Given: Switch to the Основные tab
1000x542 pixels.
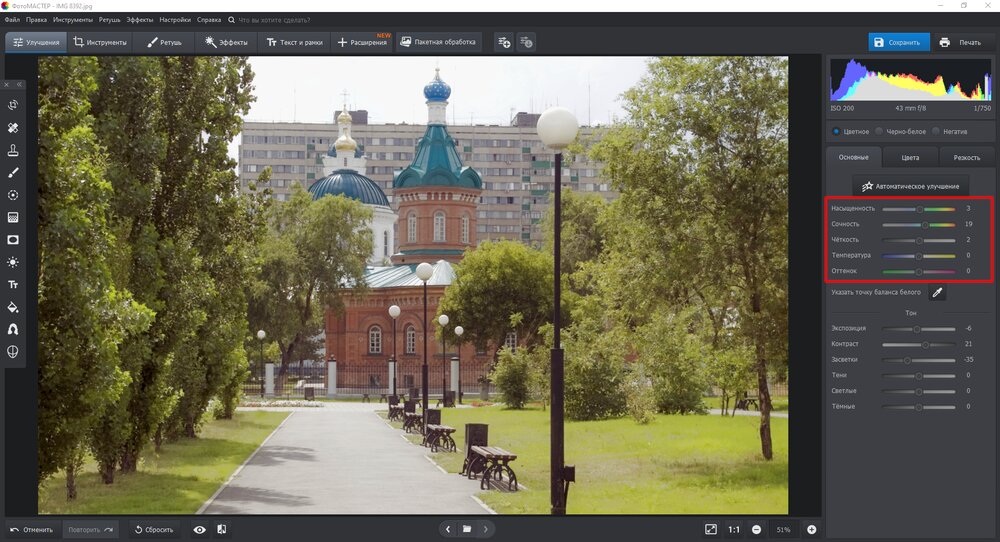Looking at the screenshot, I should [853, 157].
